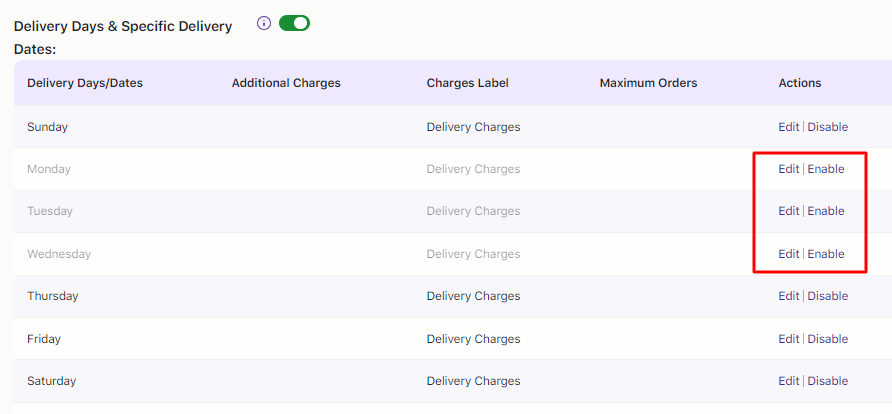The height and width of the screenshot is (414, 892).
Task: Click the Additional Charges column header
Action: coord(286,83)
